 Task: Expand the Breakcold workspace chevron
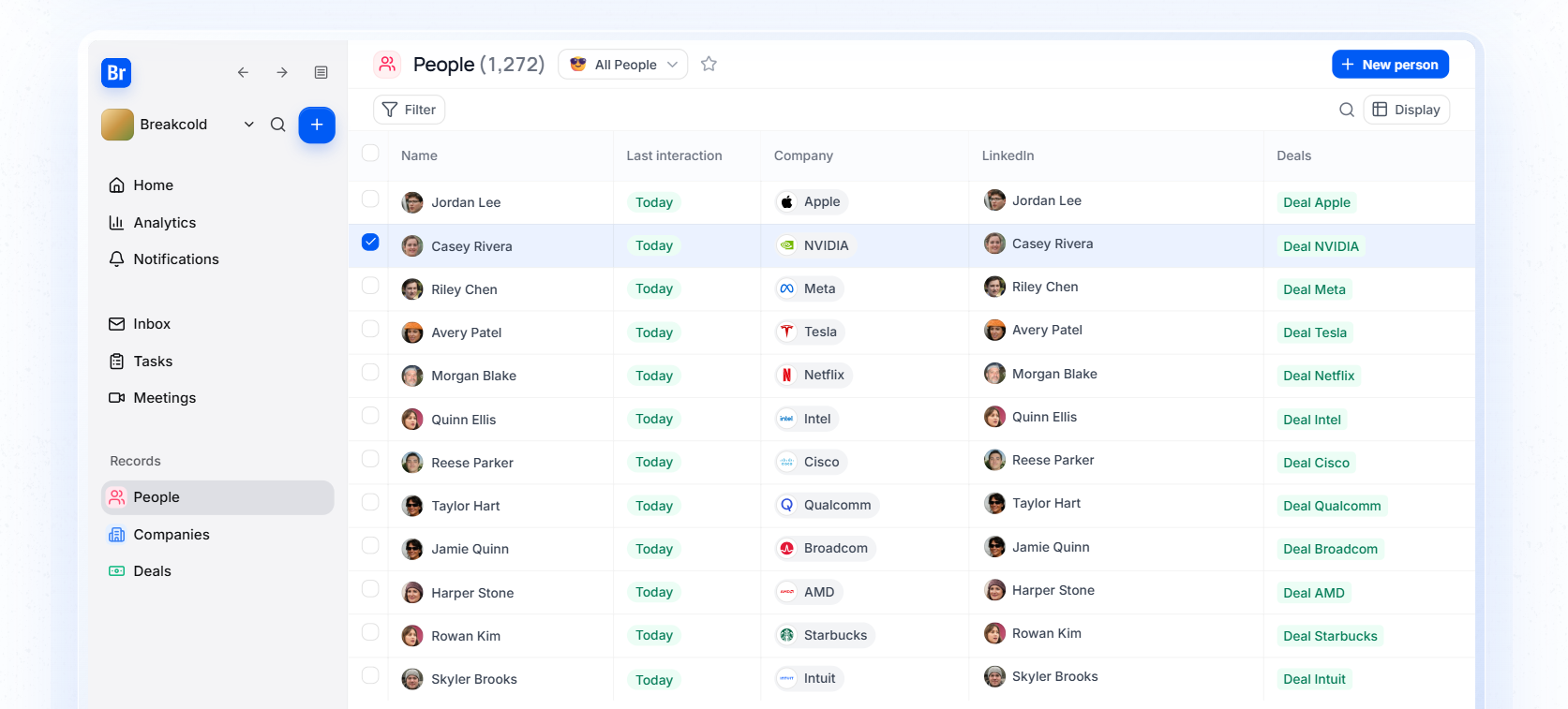tap(249, 125)
